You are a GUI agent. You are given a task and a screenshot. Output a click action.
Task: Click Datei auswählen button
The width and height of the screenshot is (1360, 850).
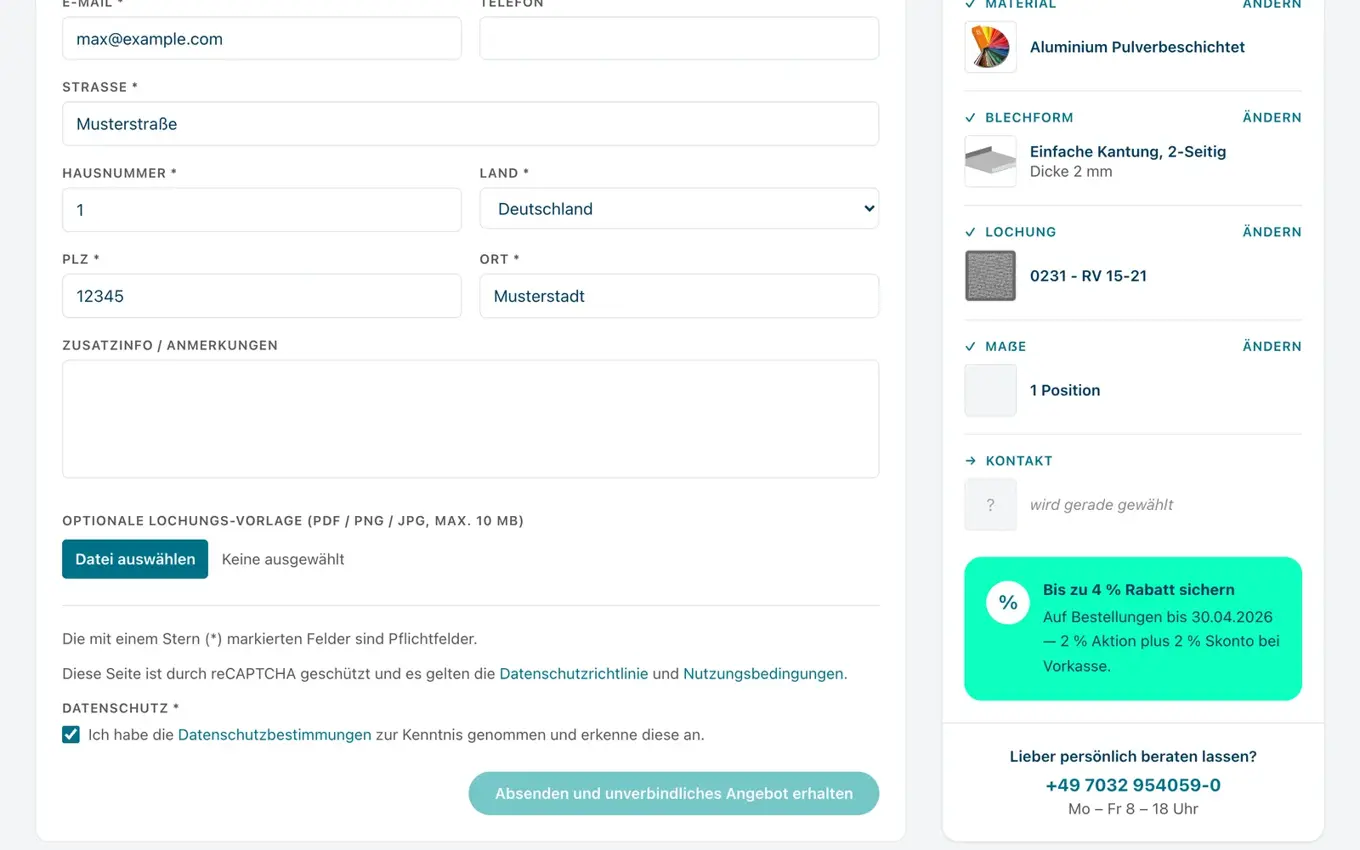point(135,559)
